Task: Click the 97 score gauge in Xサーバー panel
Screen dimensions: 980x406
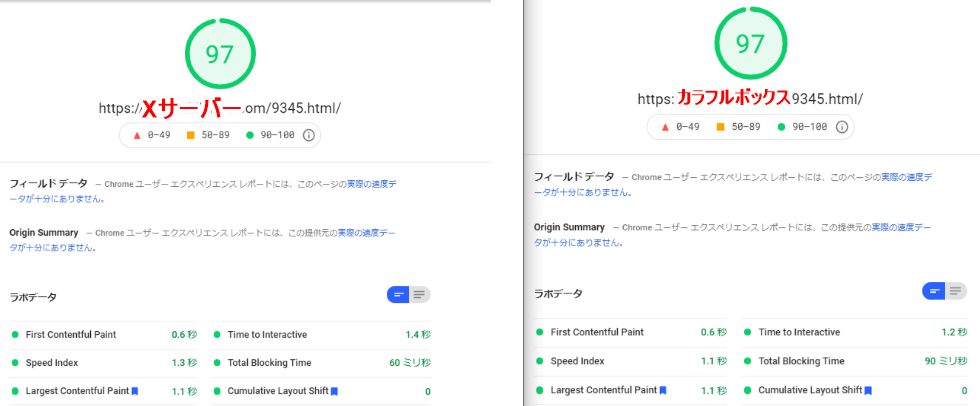Action: [220, 54]
